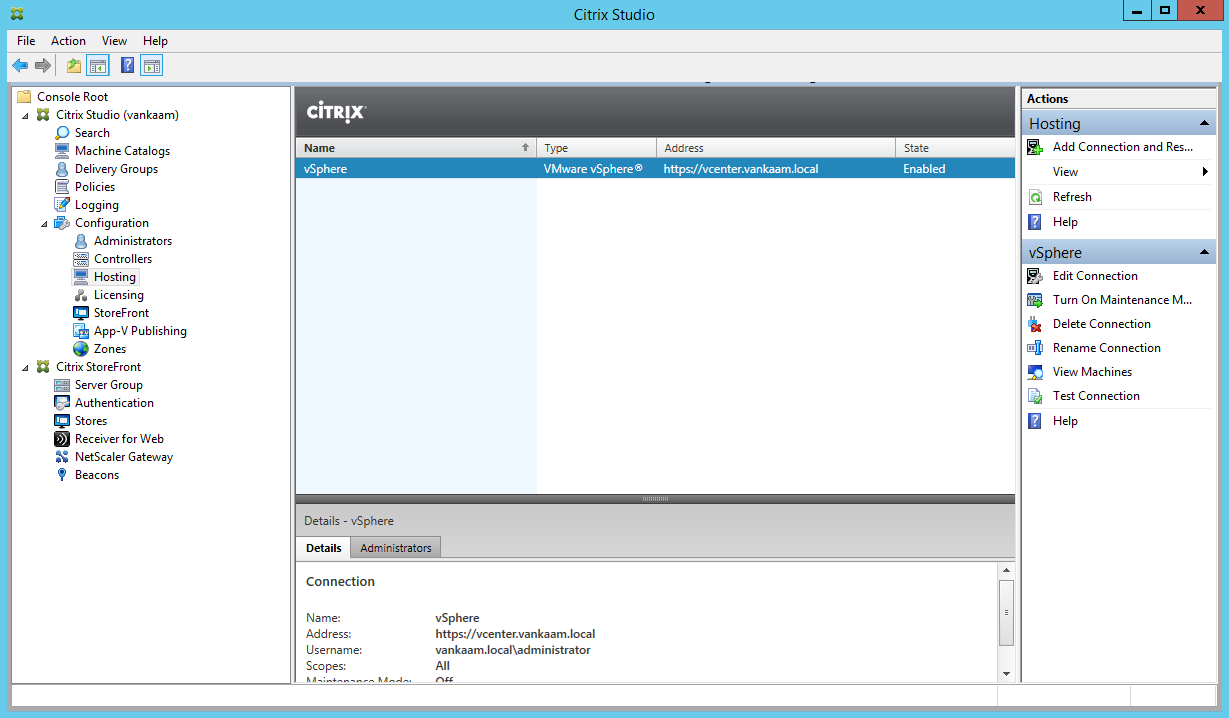The image size is (1229, 718).
Task: Click Edit Connection action
Action: point(1095,276)
